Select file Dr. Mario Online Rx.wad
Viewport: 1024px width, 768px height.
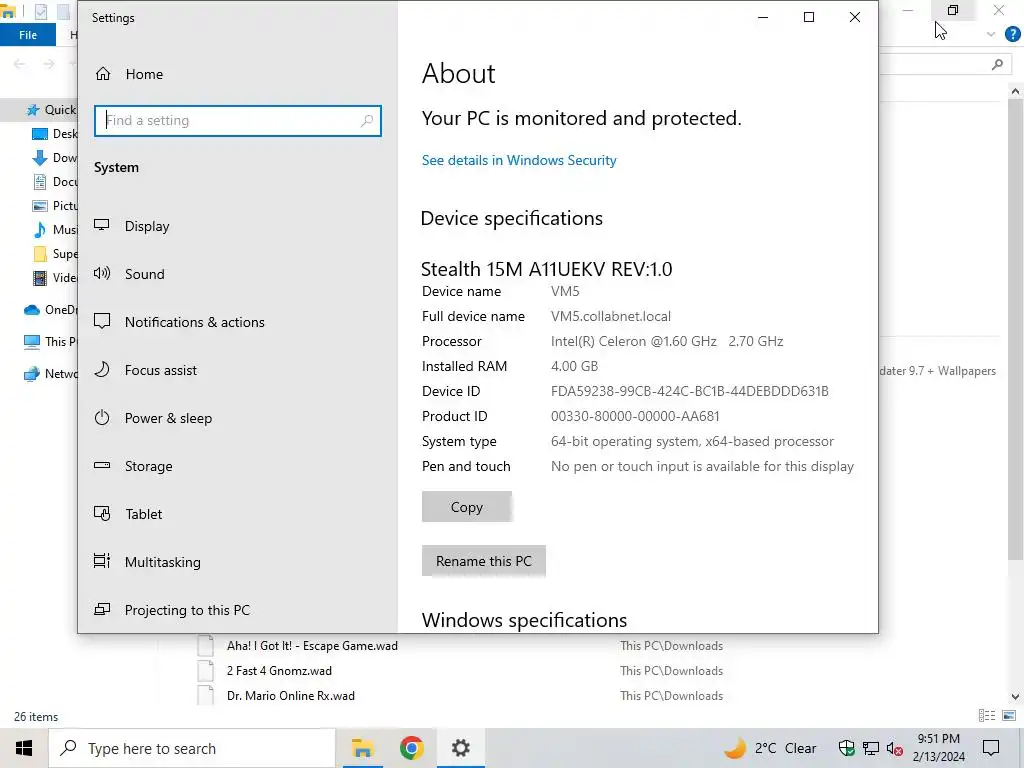tap(291, 696)
